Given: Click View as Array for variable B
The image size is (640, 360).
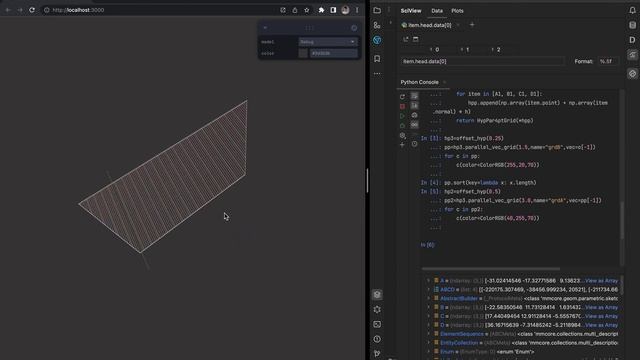Looking at the screenshot, I should tap(601, 307).
